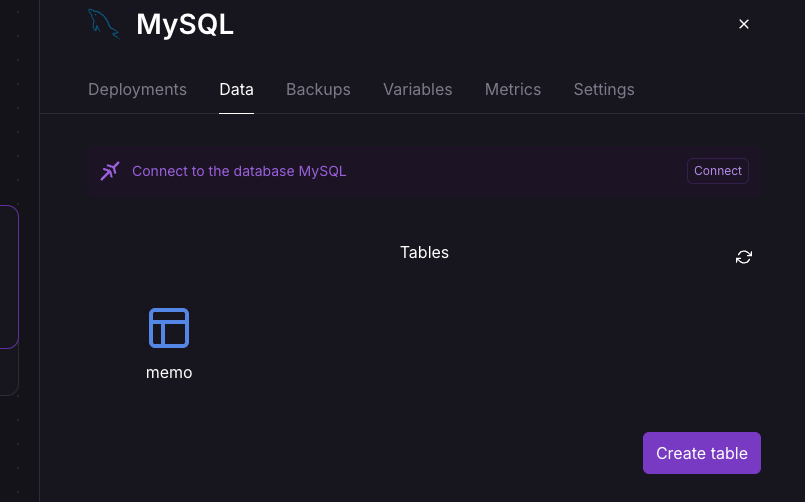The height and width of the screenshot is (502, 805).
Task: Open the memo table icon
Action: coord(169,328)
